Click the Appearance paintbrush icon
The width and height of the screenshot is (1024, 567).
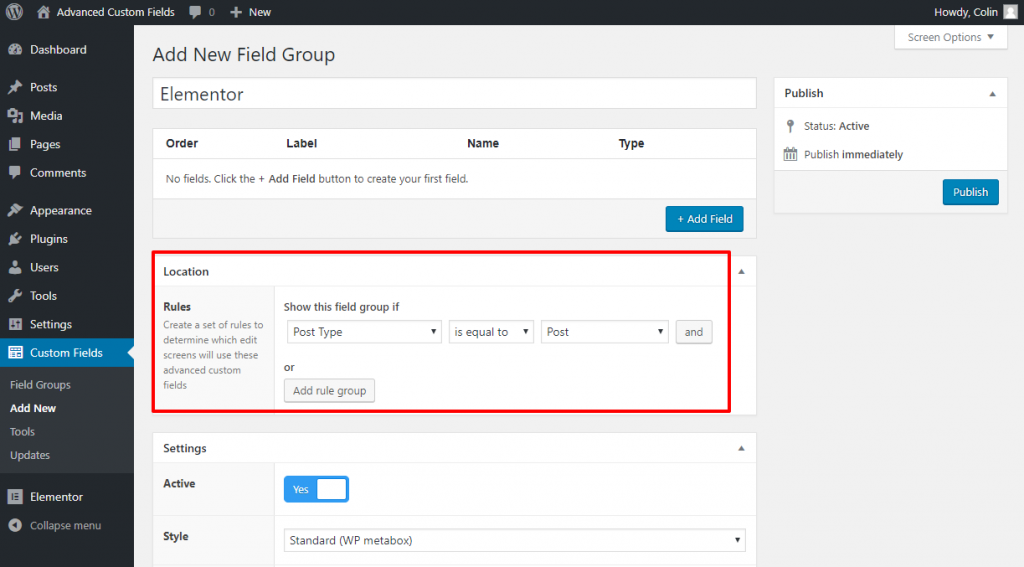point(15,211)
